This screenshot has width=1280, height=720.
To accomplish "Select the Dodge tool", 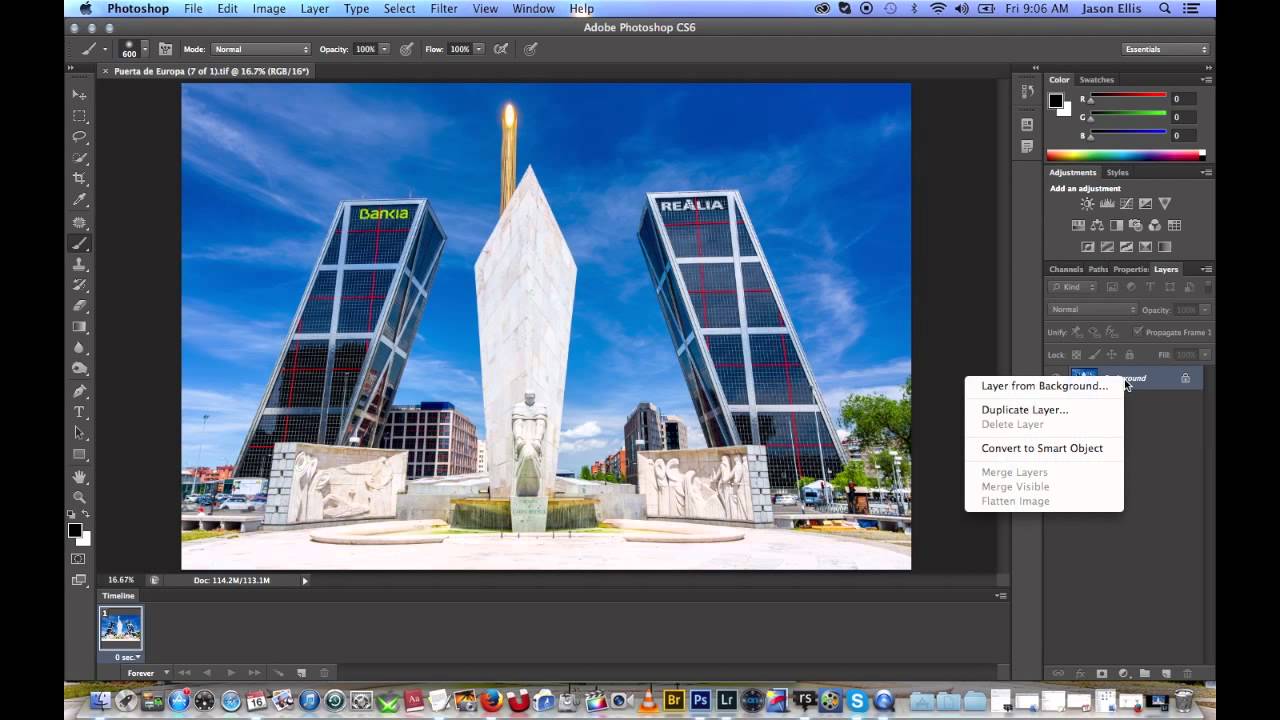I will click(80, 369).
